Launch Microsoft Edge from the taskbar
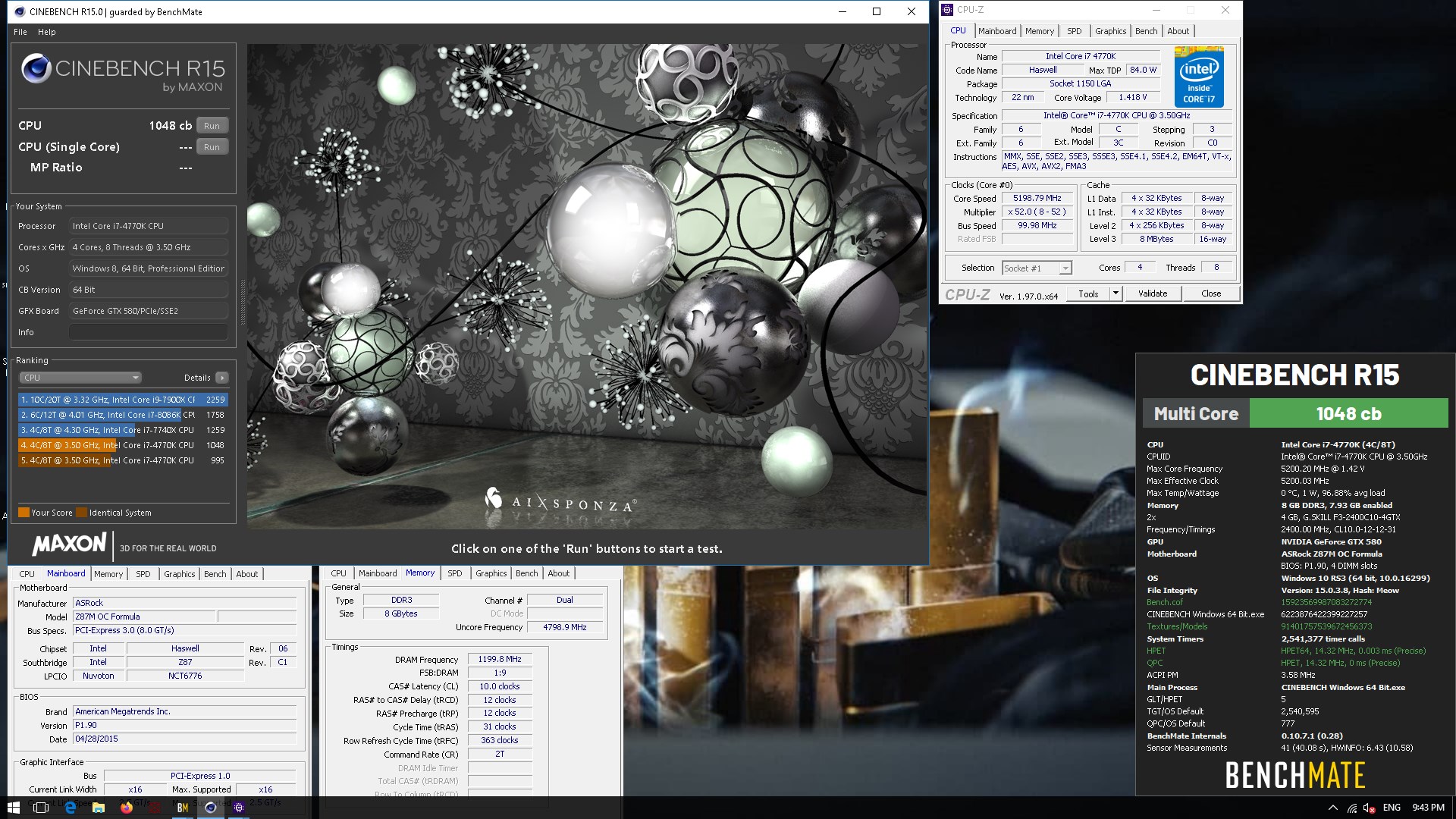Screen dimensions: 1456x819 point(70,808)
